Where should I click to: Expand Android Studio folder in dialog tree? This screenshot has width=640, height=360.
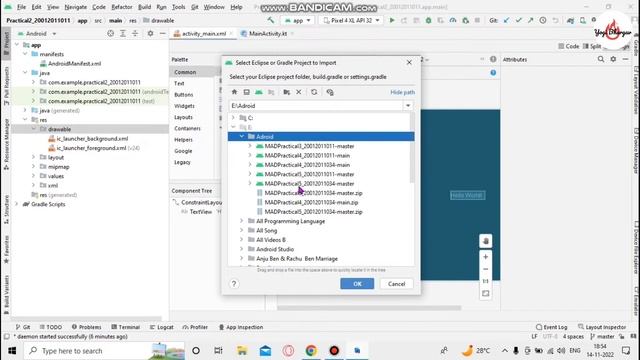click(x=242, y=249)
